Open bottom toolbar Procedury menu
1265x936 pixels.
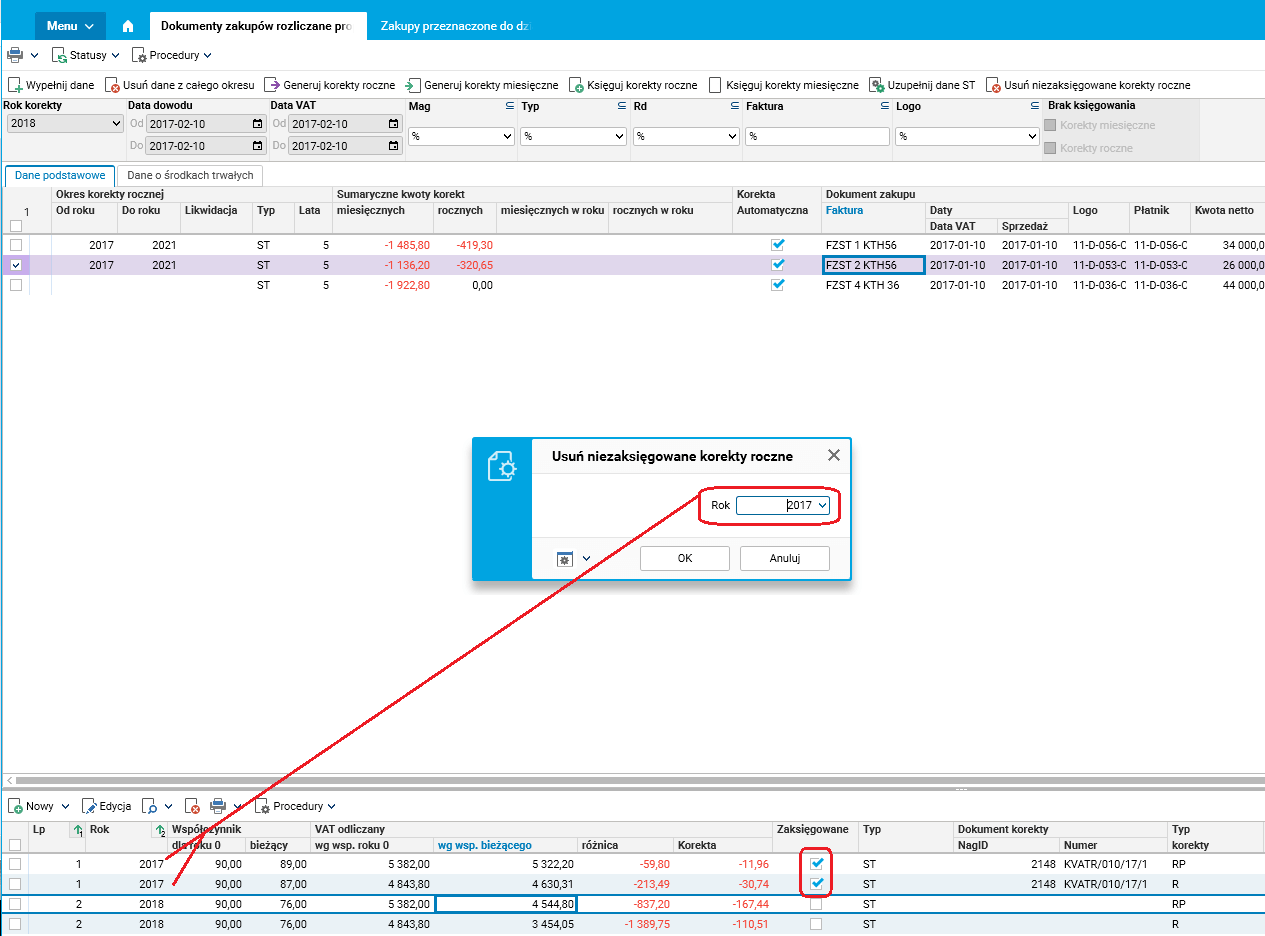pos(296,806)
